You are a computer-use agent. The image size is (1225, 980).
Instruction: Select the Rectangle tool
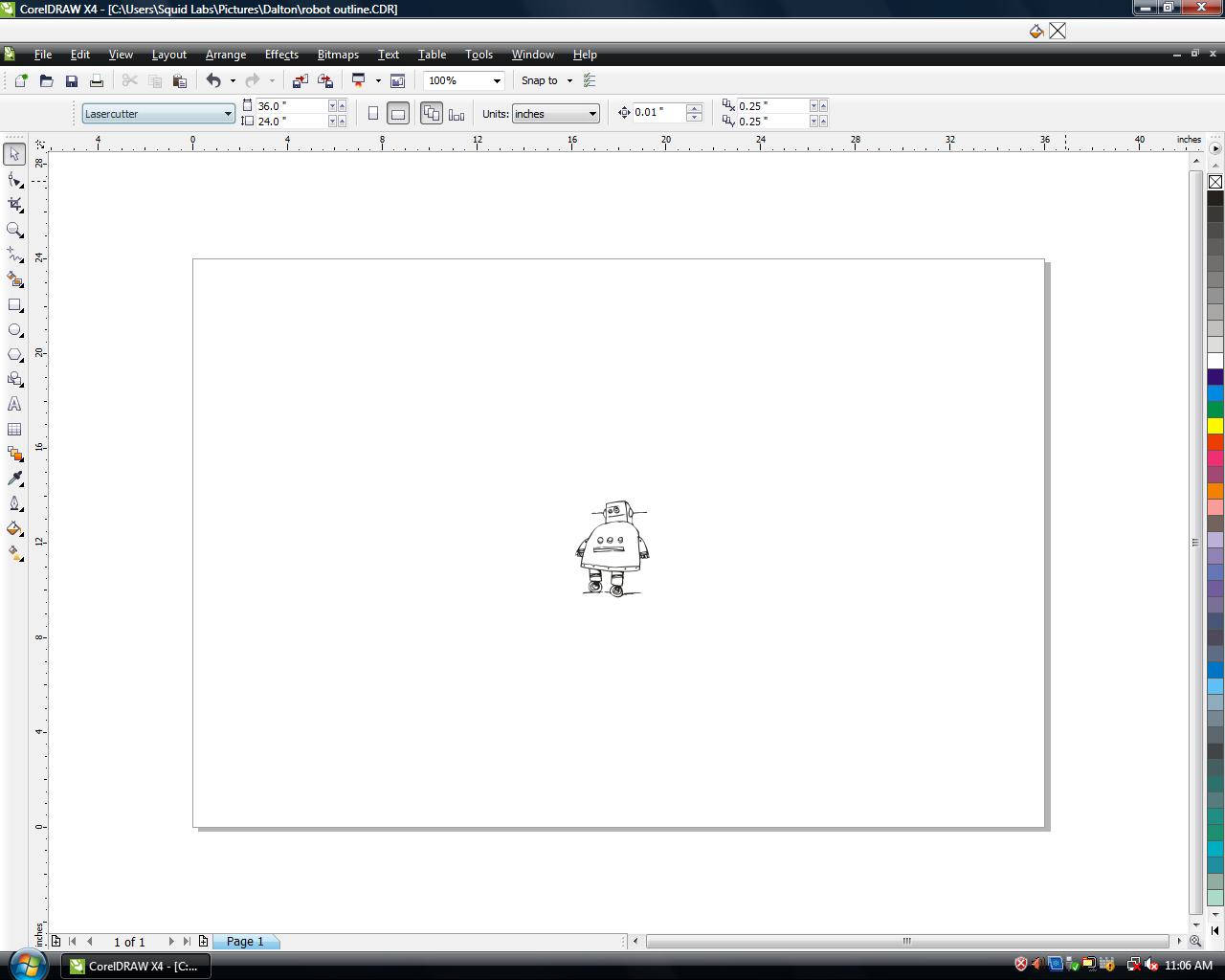tap(14, 305)
